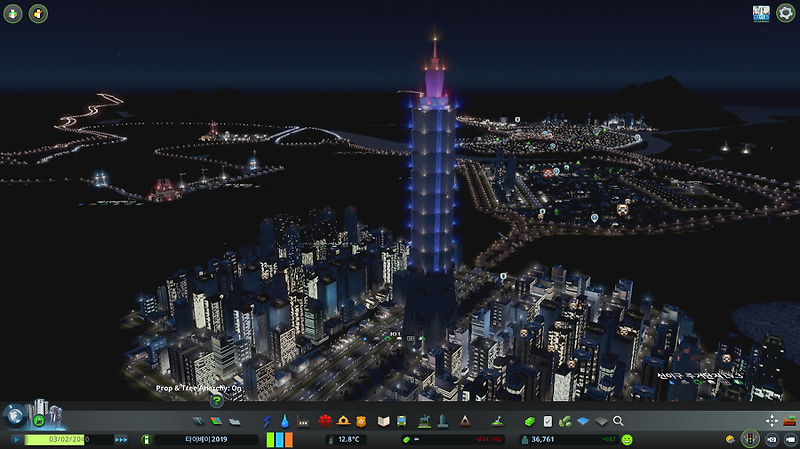The height and width of the screenshot is (449, 800).
Task: Toggle the game pause/play button
Action: (16, 439)
